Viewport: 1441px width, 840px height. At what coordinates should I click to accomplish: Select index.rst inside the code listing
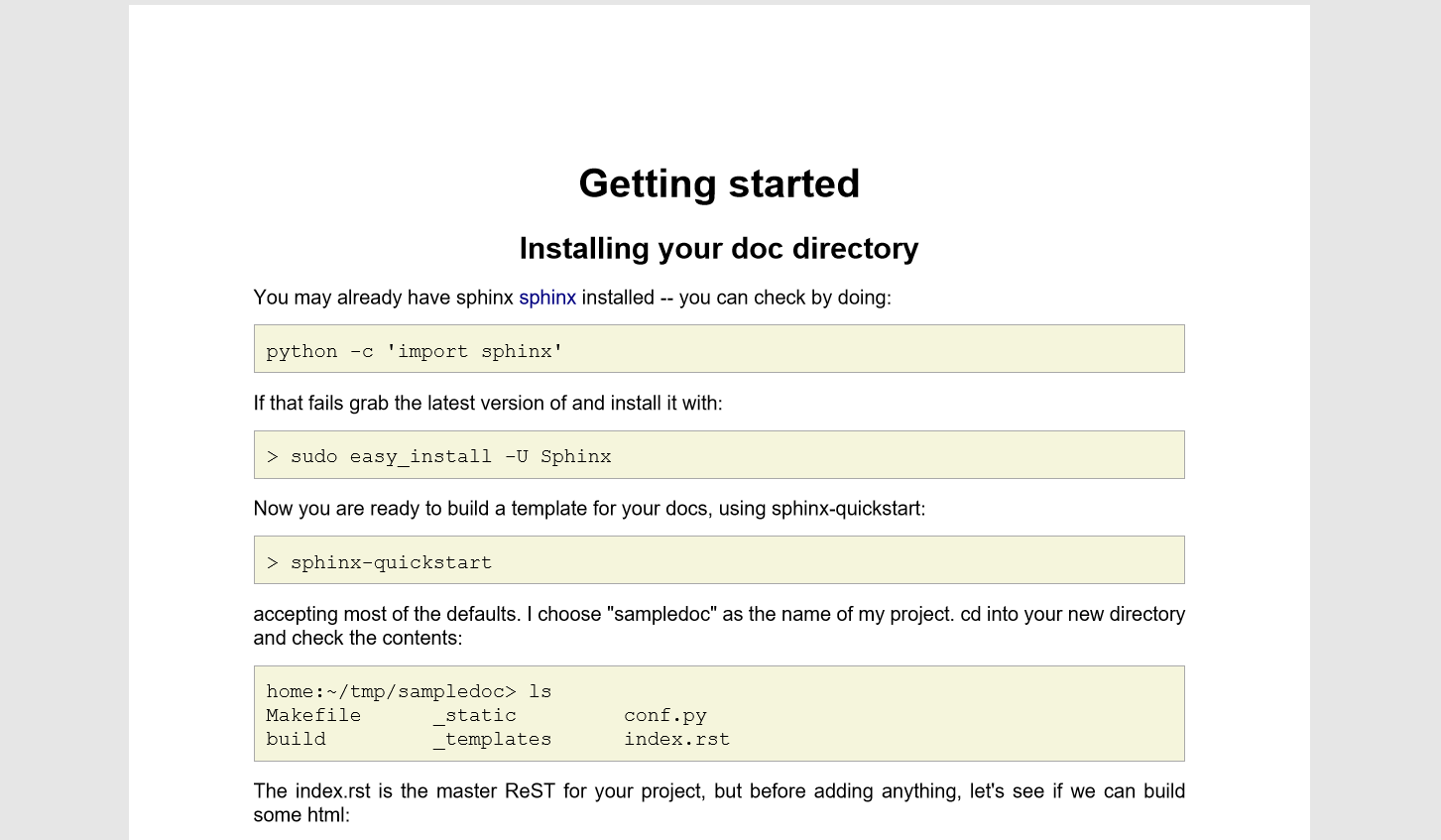[x=676, y=739]
